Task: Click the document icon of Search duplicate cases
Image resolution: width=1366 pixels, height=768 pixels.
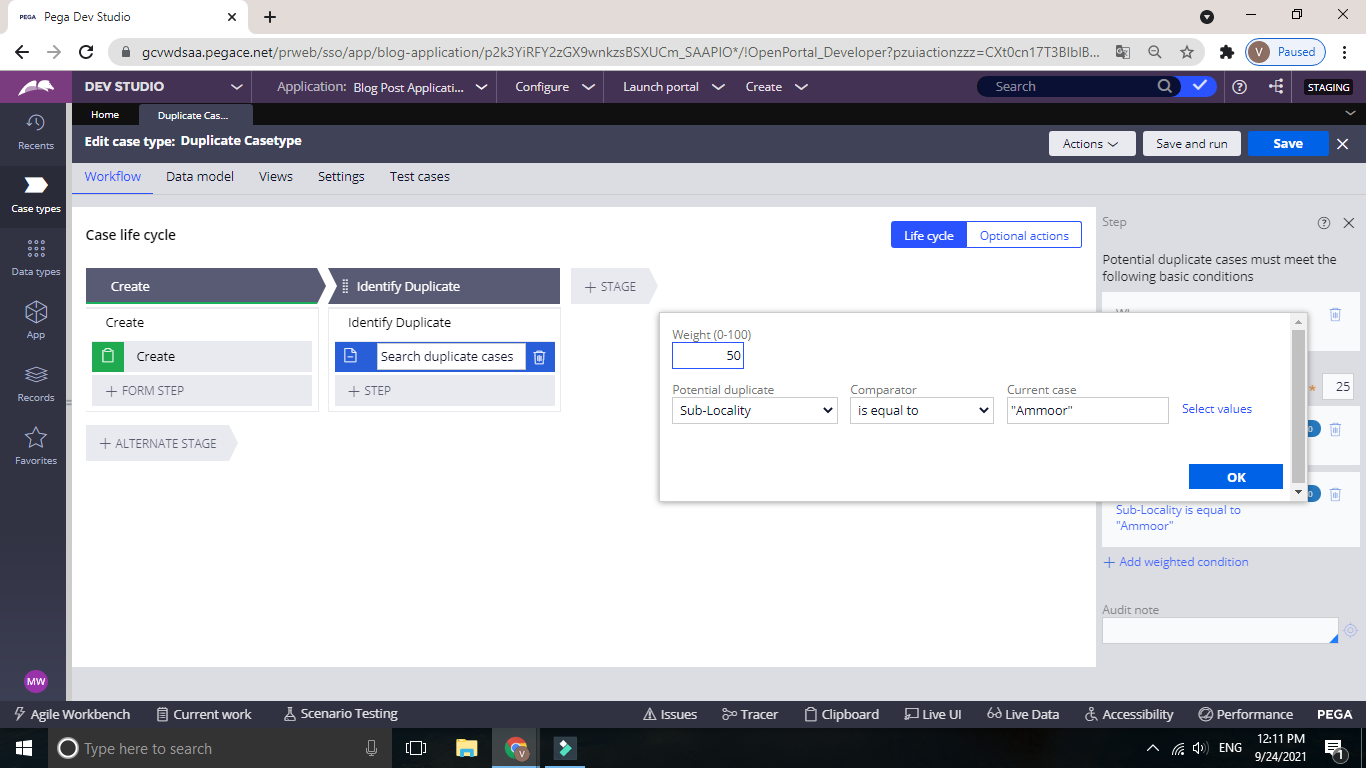Action: pos(351,357)
